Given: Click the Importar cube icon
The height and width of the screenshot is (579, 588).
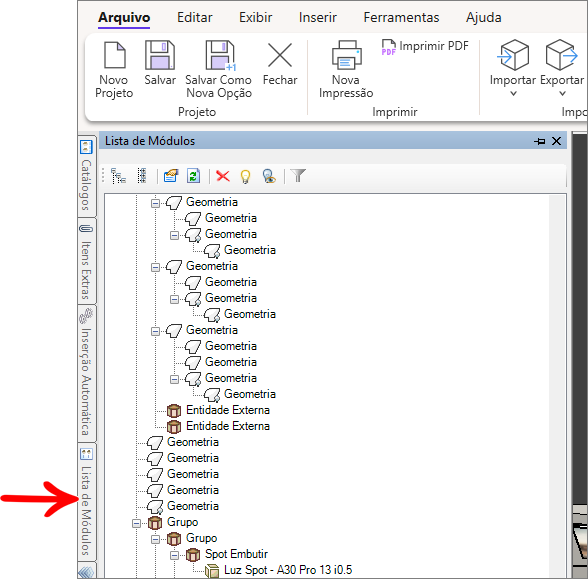Looking at the screenshot, I should (x=513, y=55).
